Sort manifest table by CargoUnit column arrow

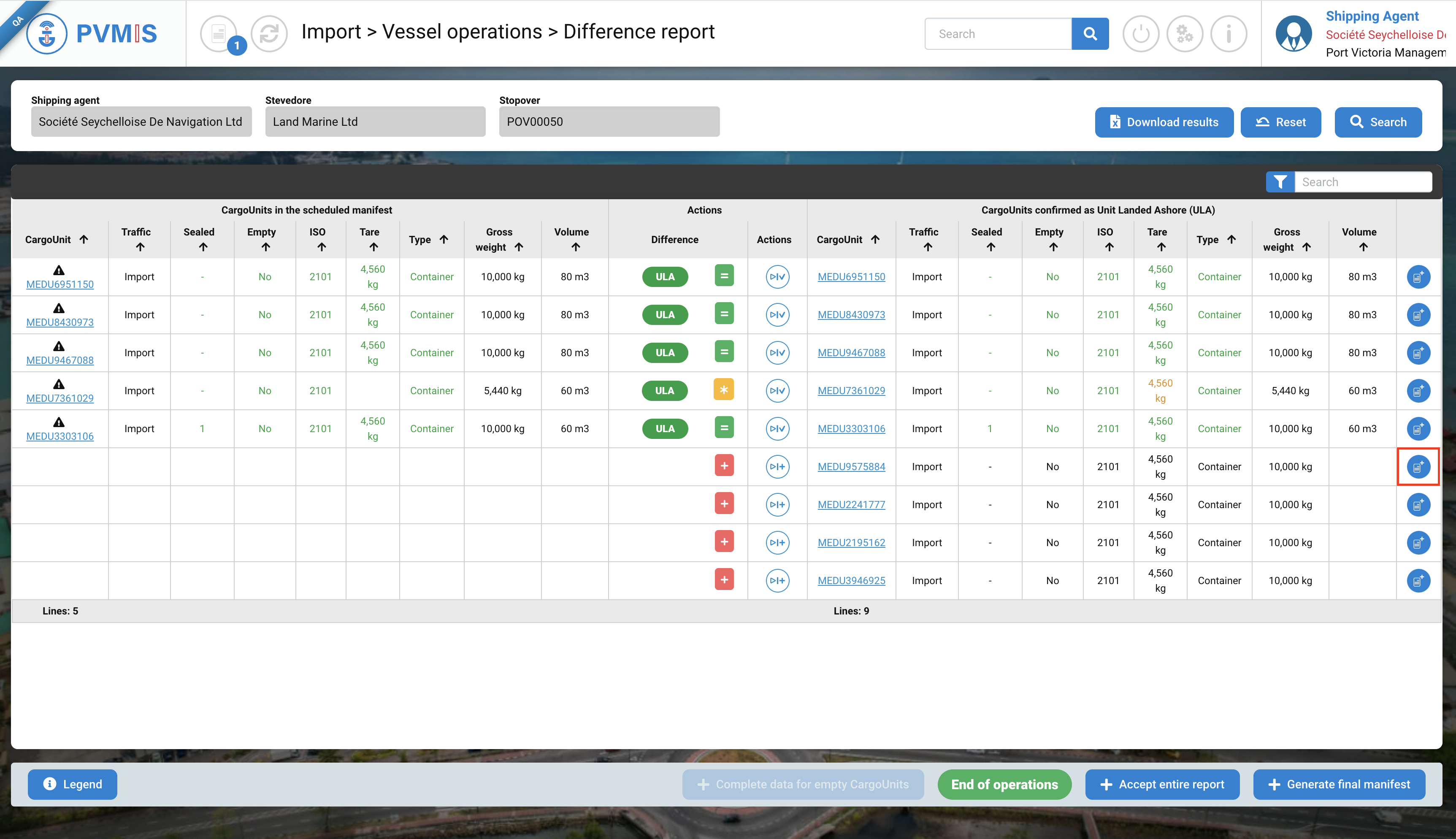pyautogui.click(x=84, y=239)
